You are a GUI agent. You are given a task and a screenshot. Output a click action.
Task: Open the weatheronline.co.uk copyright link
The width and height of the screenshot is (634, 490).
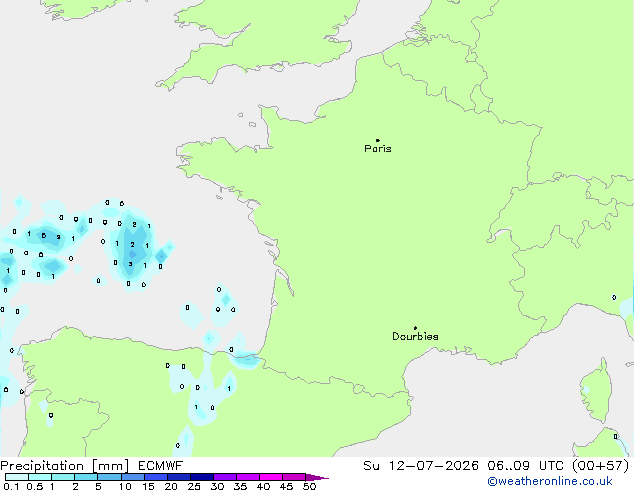click(550, 481)
